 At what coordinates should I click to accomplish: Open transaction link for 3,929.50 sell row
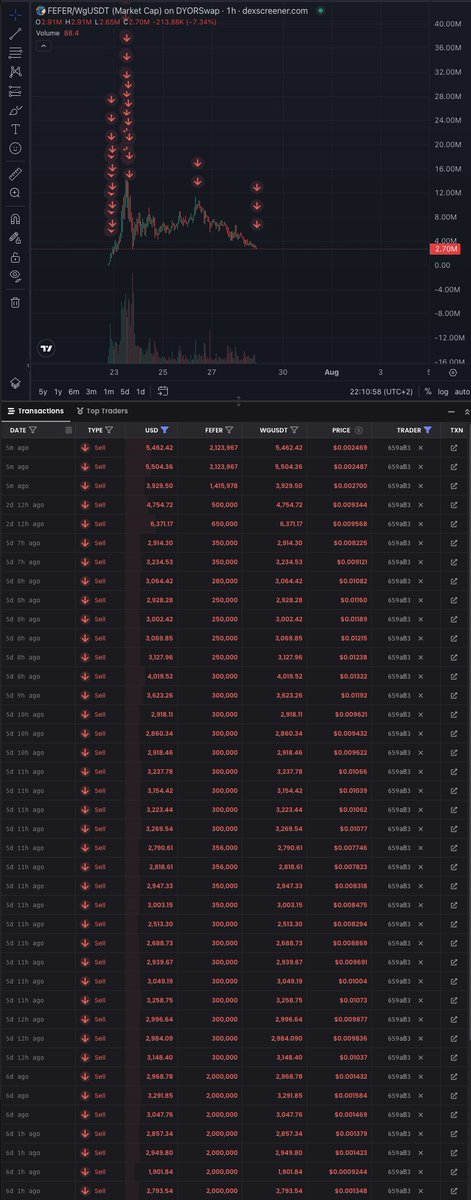pyautogui.click(x=455, y=485)
